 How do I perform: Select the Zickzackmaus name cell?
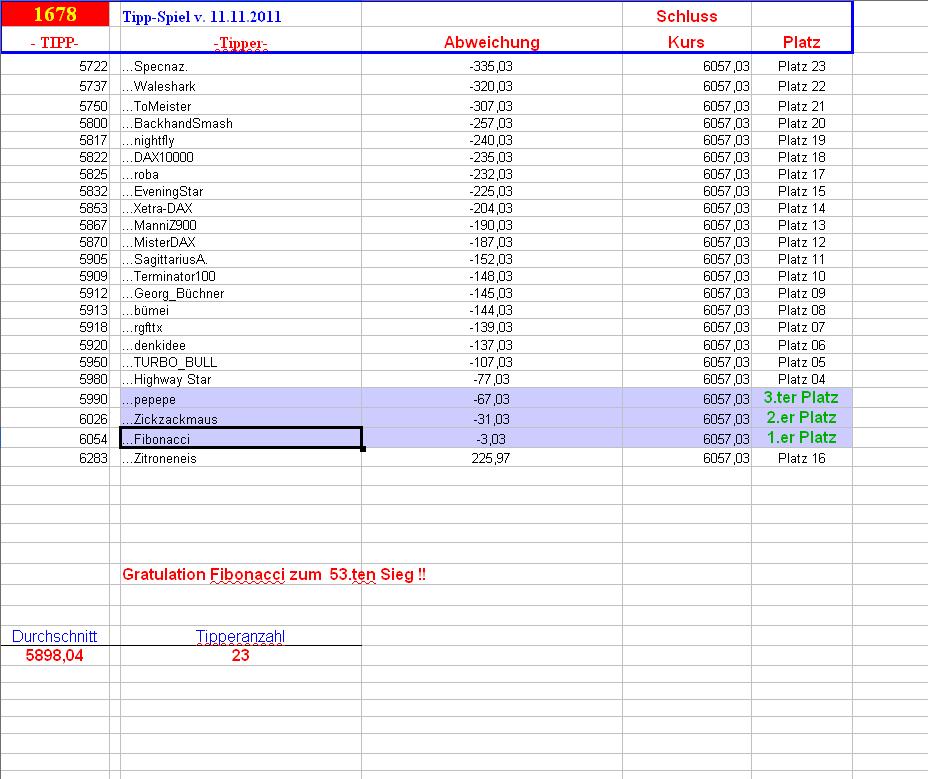pyautogui.click(x=241, y=418)
